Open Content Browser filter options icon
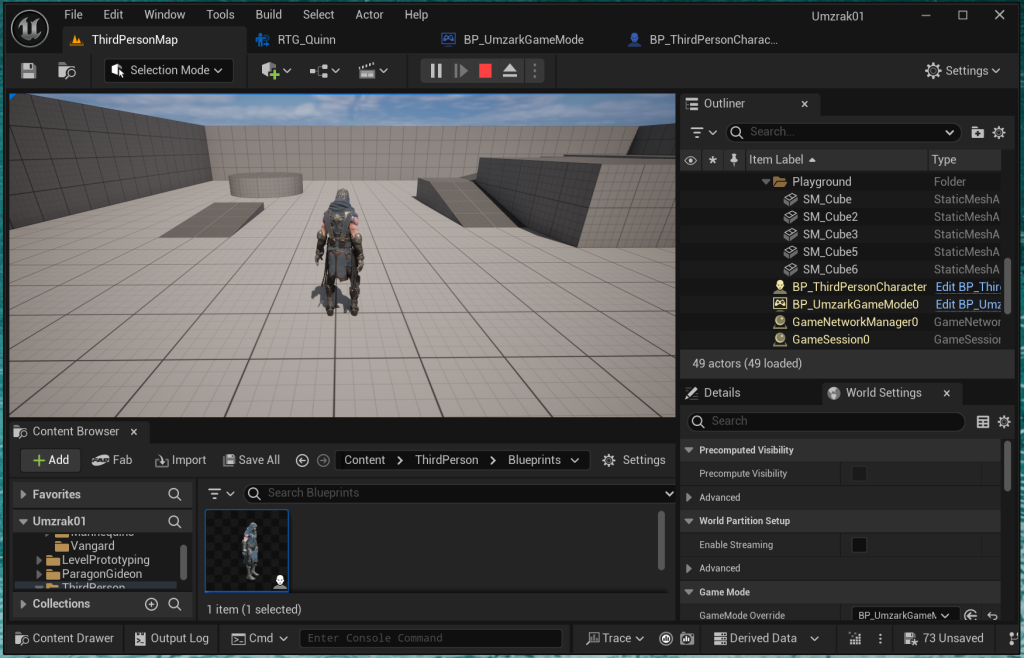The width and height of the screenshot is (1024, 658). click(221, 494)
